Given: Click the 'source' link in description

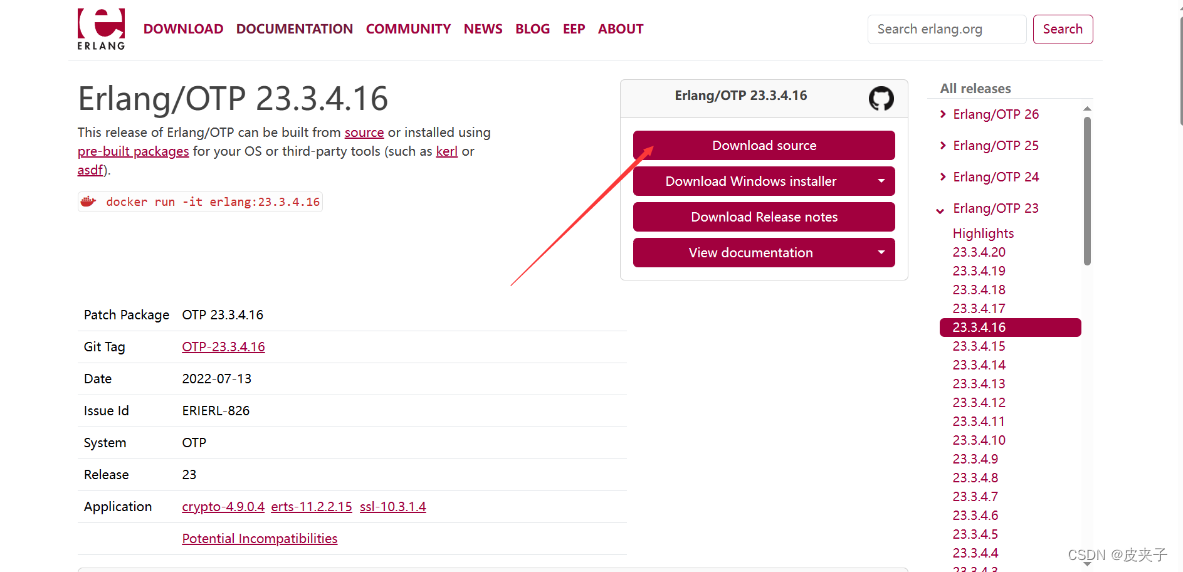Looking at the screenshot, I should [364, 132].
